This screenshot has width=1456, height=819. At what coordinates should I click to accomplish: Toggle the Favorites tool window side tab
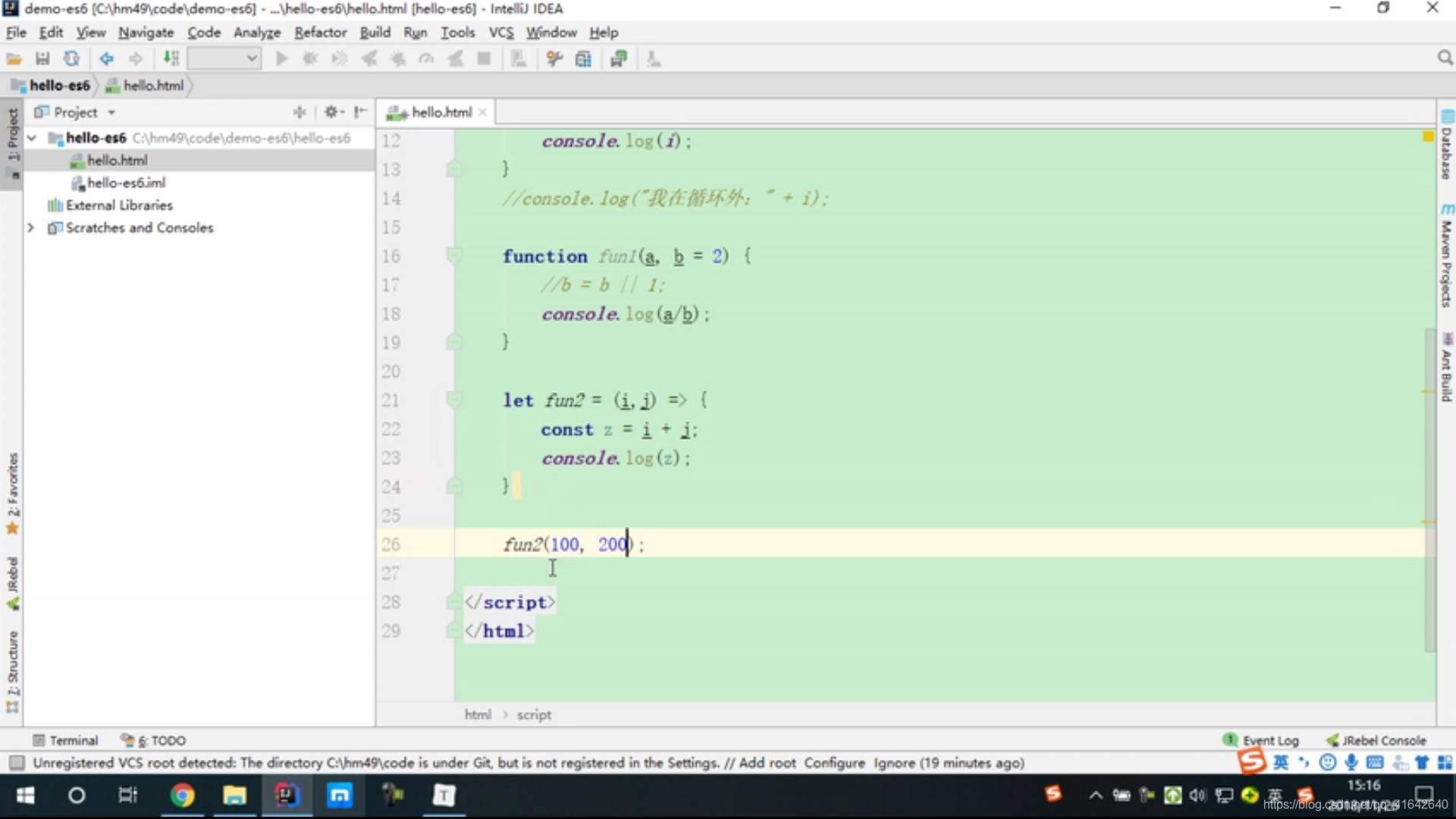tap(13, 494)
